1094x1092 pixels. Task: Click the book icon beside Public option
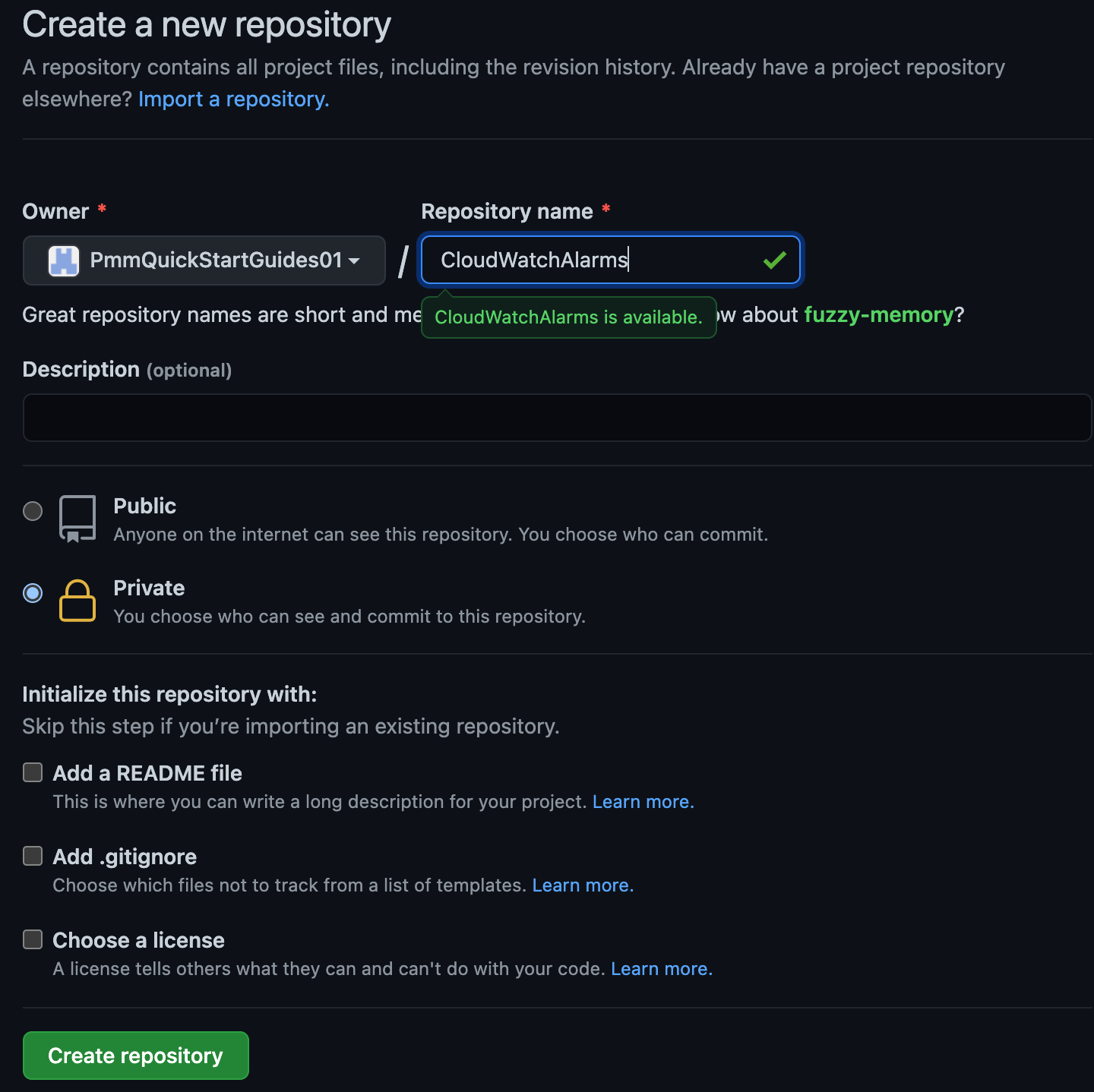(x=76, y=519)
